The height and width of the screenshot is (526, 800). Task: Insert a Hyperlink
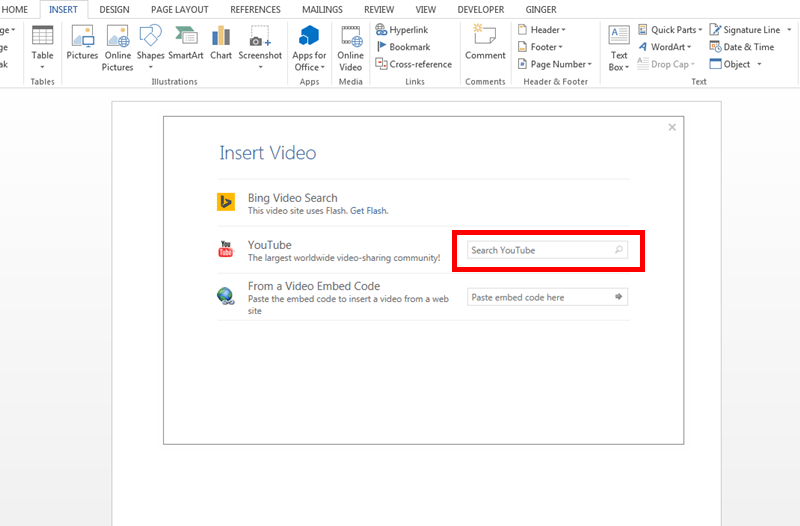click(402, 30)
